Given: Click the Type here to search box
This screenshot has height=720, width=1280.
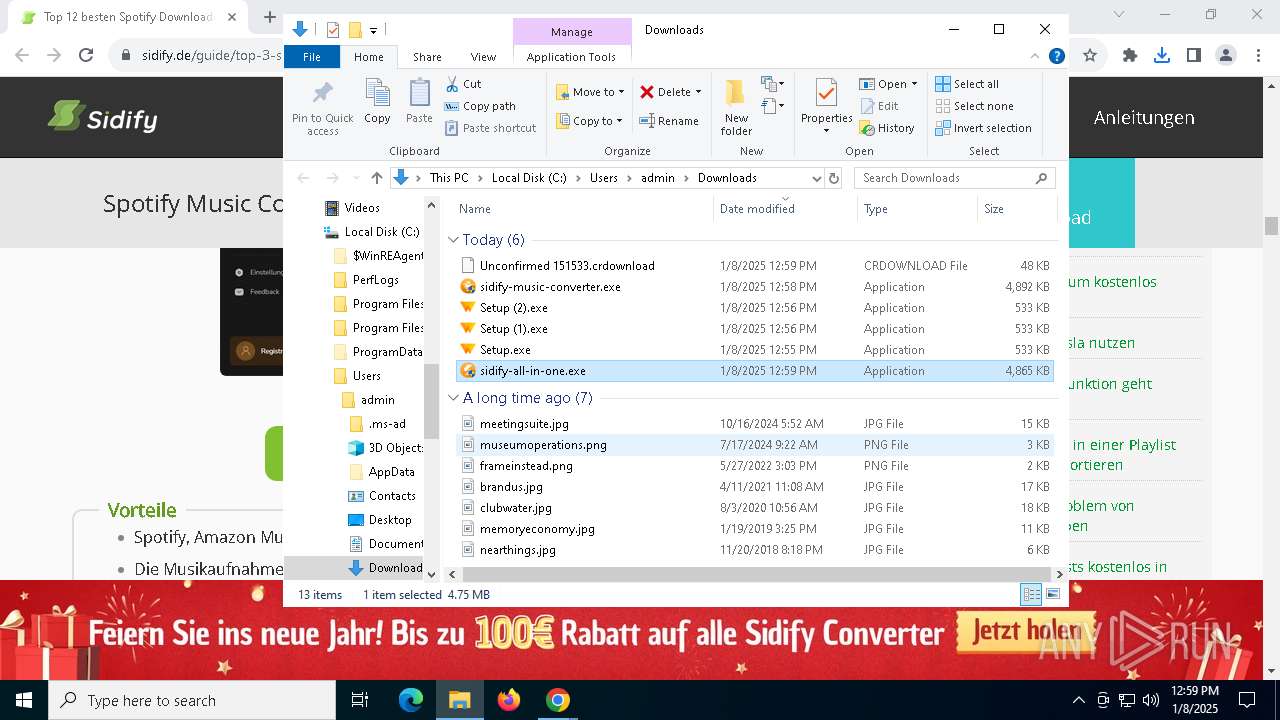Looking at the screenshot, I should click(192, 700).
